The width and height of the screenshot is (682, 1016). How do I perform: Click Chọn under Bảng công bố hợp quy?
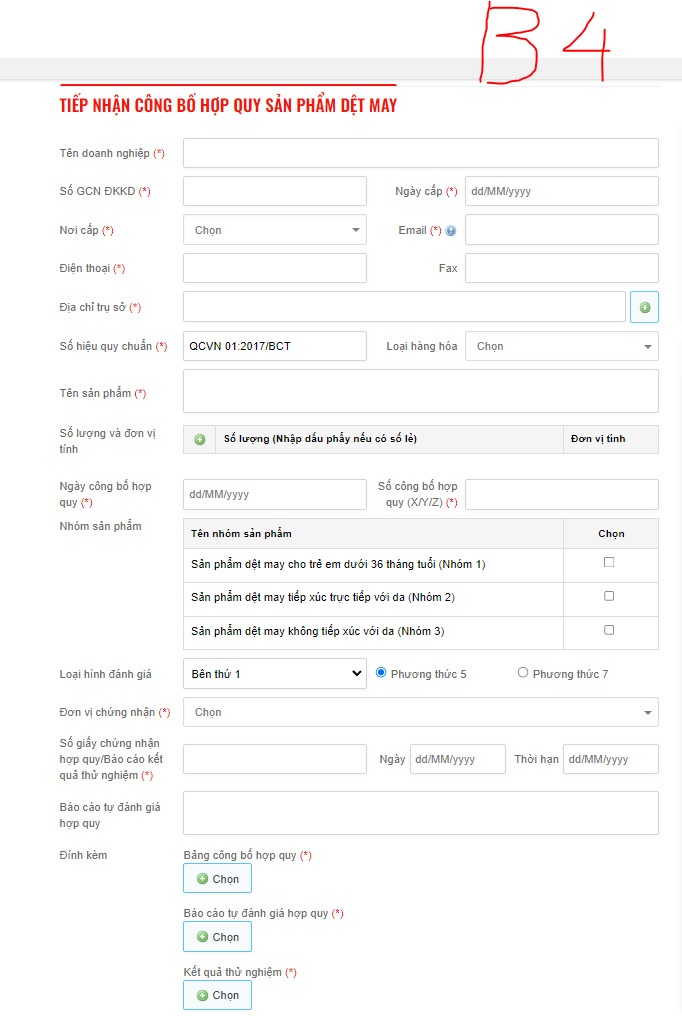tap(218, 879)
